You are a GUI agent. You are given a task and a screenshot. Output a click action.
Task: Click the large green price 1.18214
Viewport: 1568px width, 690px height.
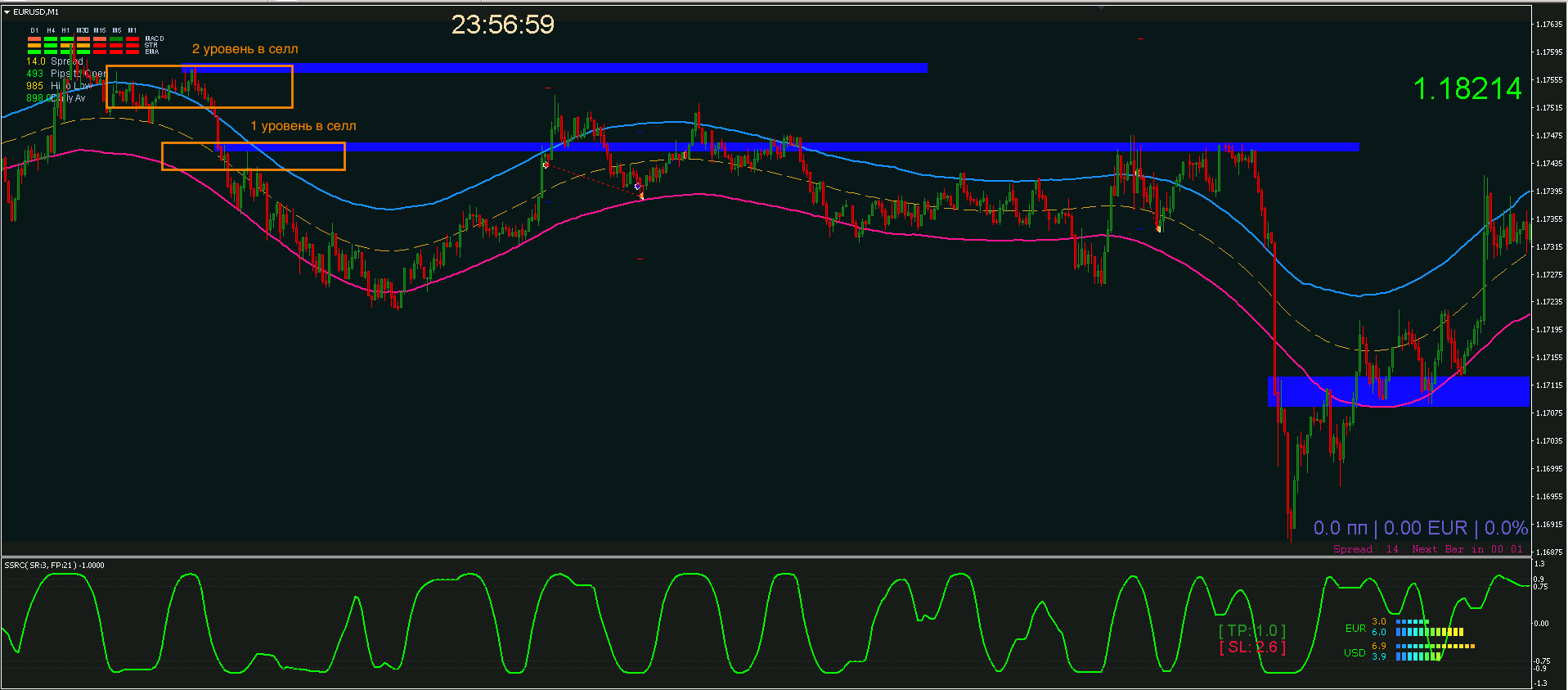pos(1467,88)
